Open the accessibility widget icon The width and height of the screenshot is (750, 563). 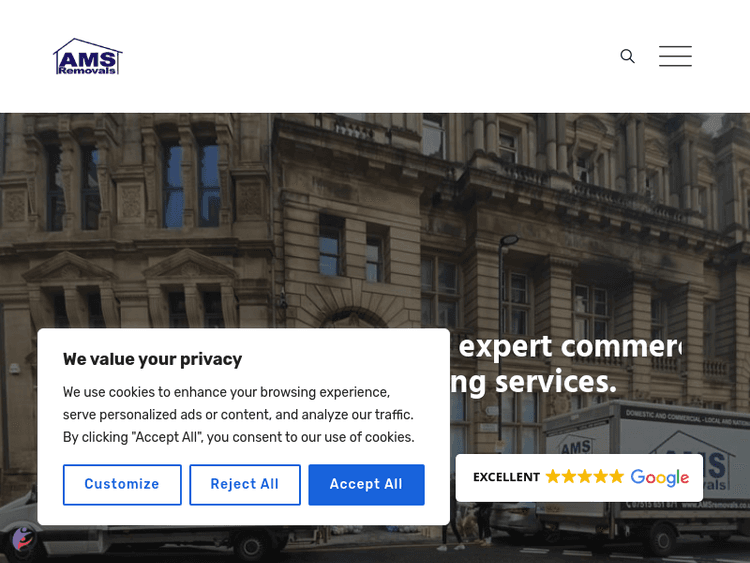pyautogui.click(x=22, y=540)
